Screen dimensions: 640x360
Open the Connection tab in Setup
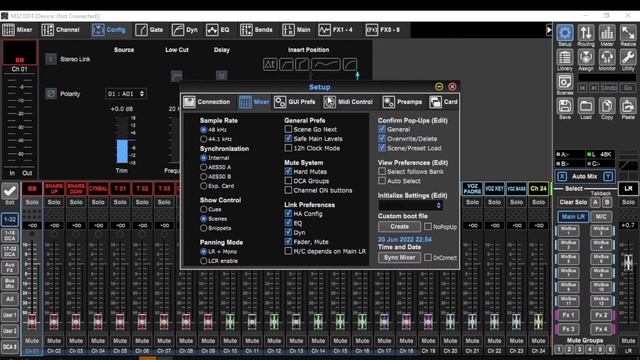tap(207, 102)
